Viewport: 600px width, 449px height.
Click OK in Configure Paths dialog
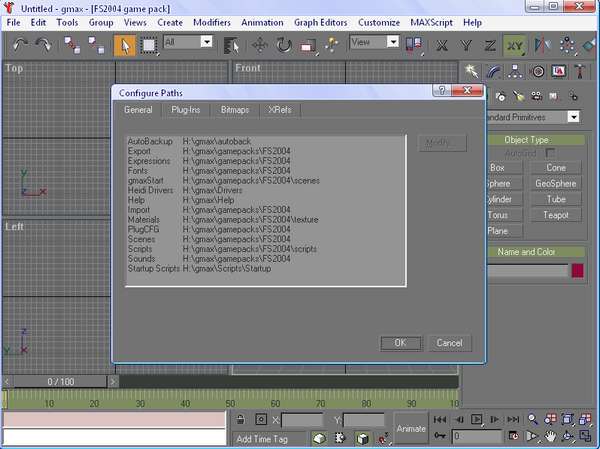click(400, 342)
